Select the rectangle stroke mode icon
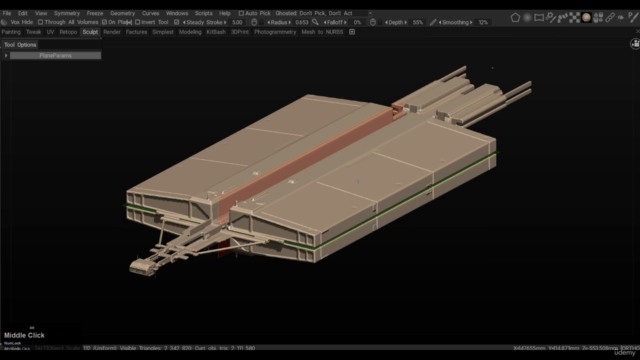Image resolution: width=640 pixels, height=360 pixels. coord(539,18)
